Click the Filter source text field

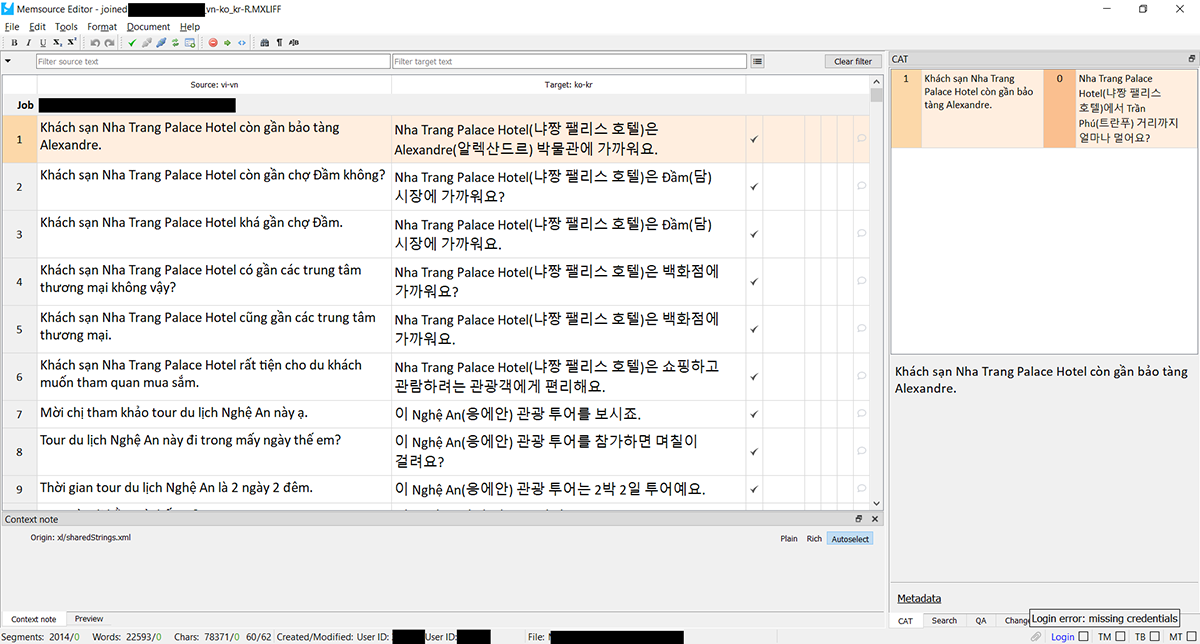(212, 62)
